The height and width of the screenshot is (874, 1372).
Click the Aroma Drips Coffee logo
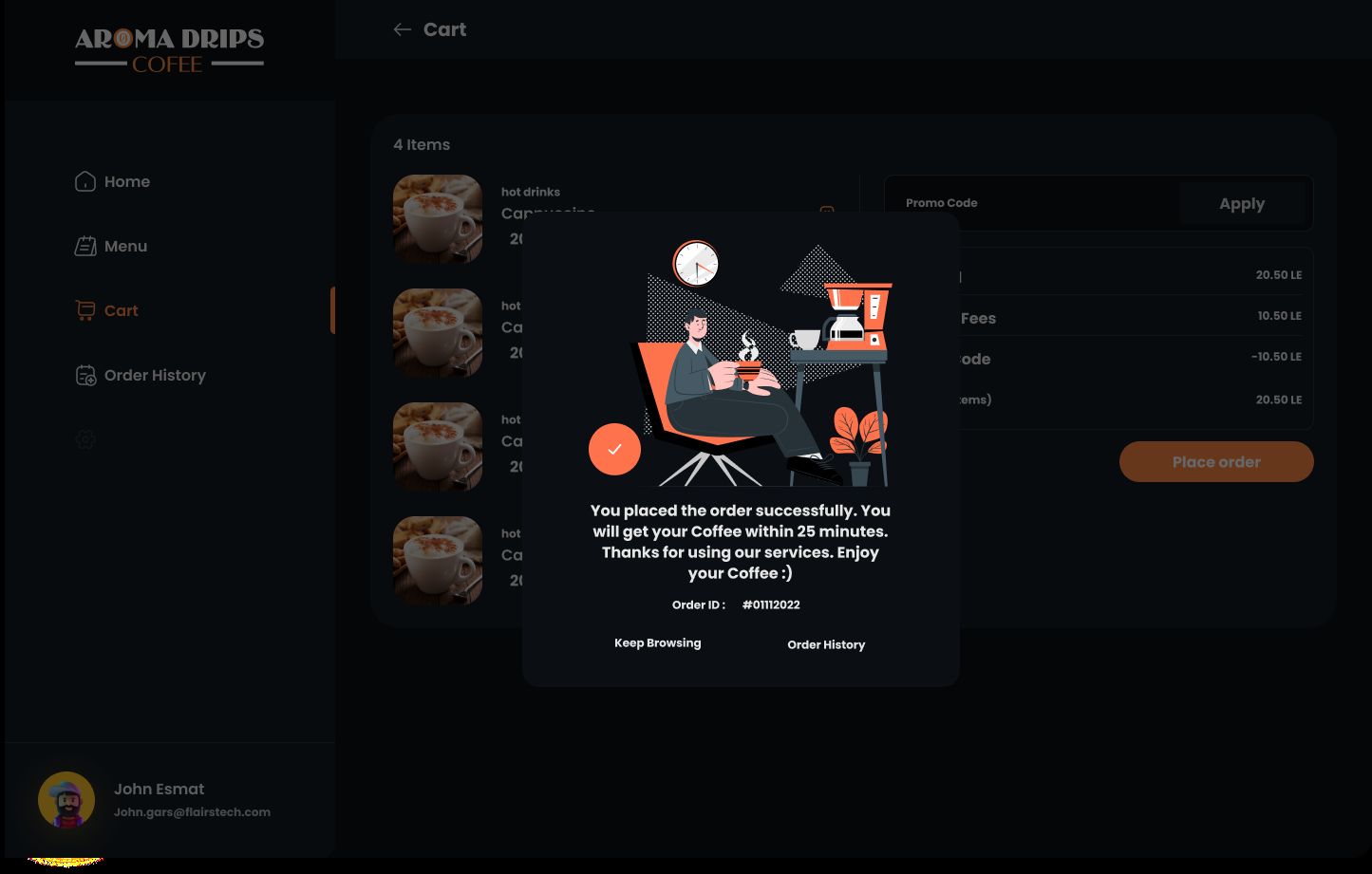[x=169, y=50]
